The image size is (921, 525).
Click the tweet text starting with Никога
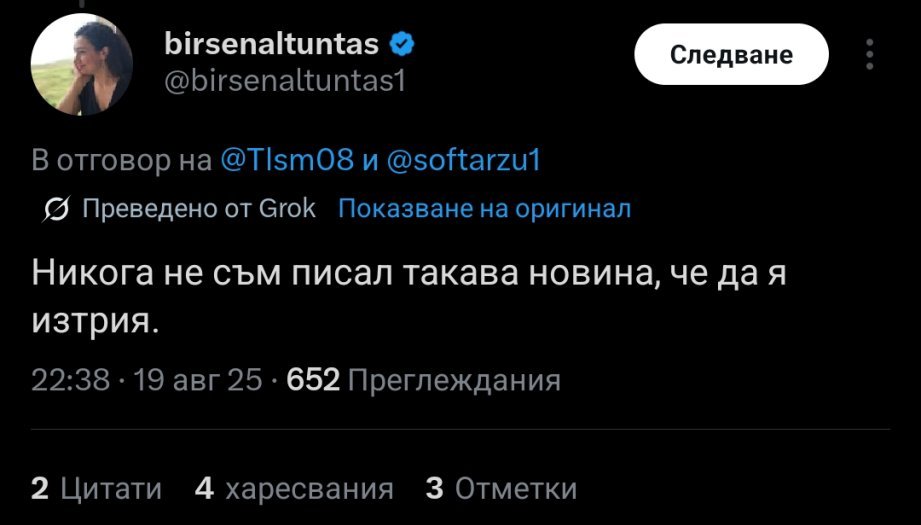pyautogui.click(x=400, y=273)
